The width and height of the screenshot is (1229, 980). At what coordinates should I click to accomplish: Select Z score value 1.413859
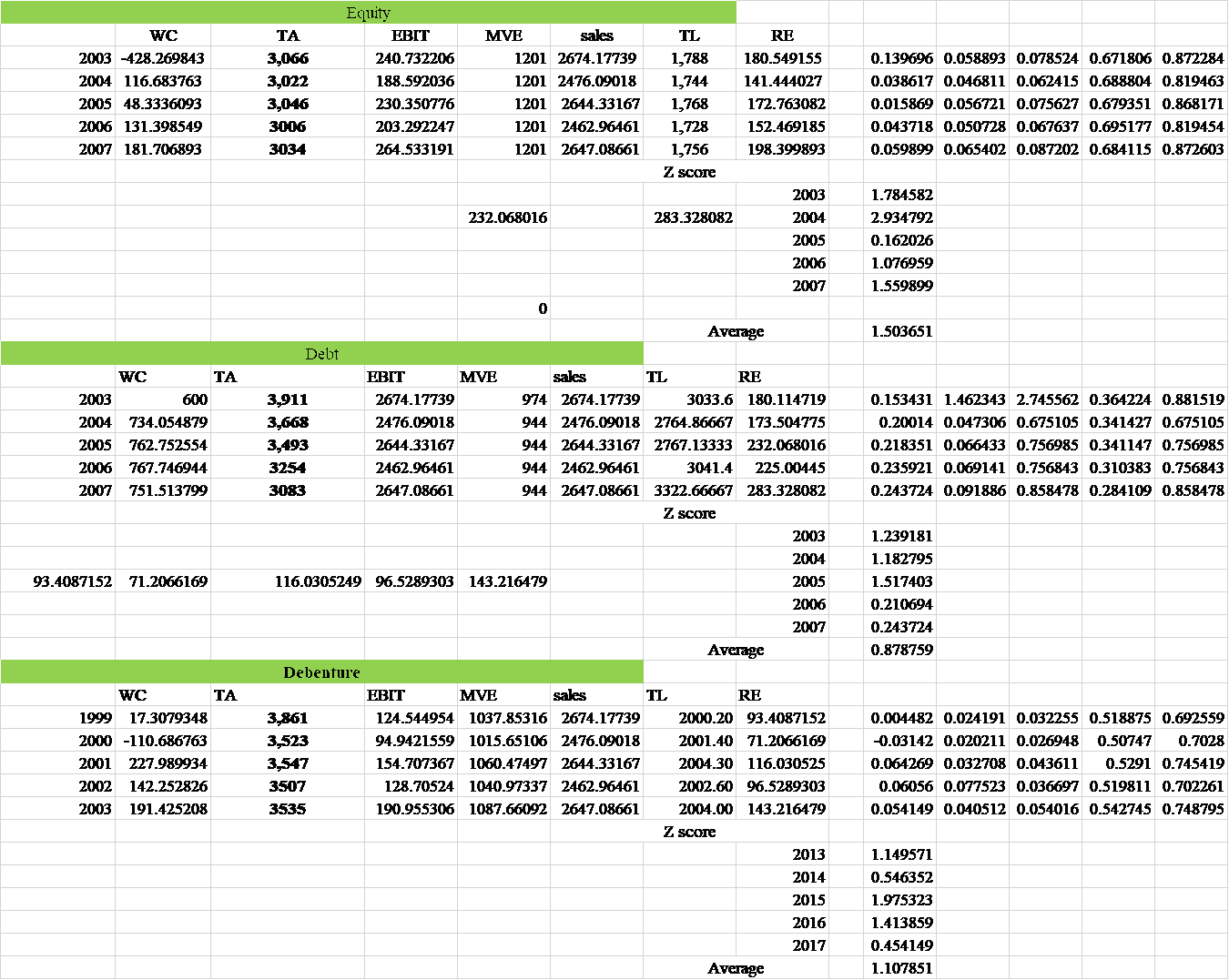(899, 923)
